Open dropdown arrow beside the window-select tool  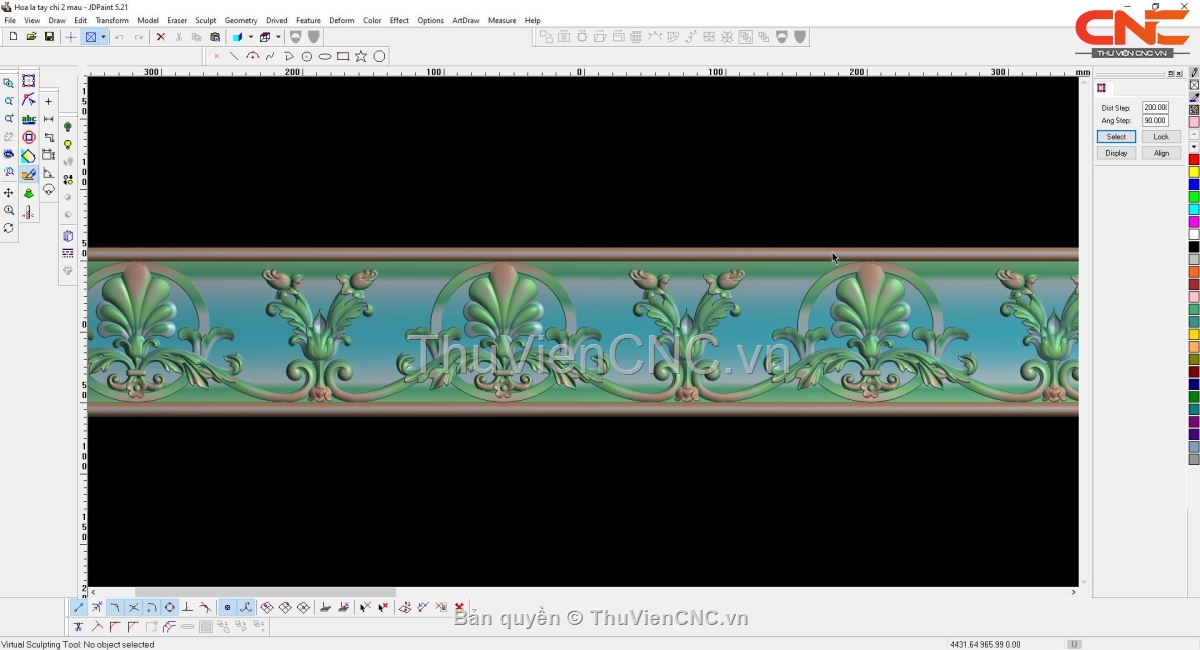103,37
